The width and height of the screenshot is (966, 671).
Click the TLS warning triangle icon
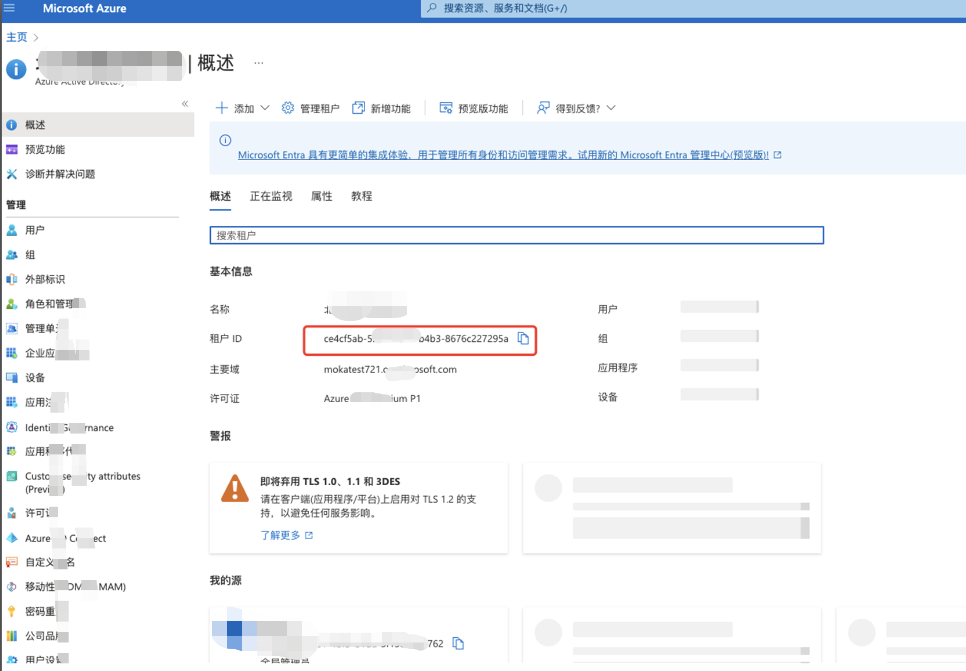pos(235,489)
